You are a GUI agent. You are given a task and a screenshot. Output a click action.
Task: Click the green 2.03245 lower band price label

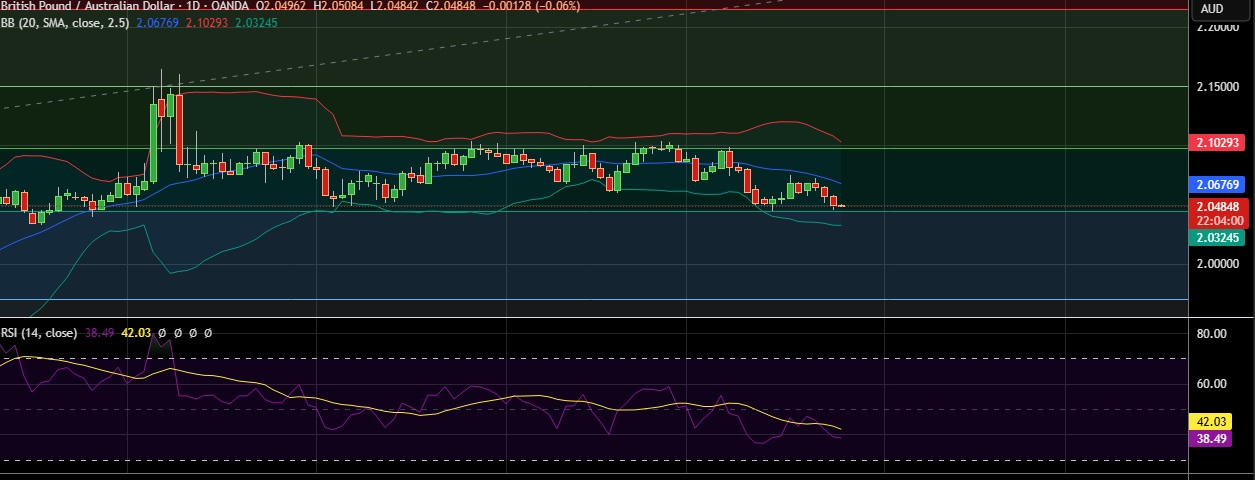[x=1217, y=238]
